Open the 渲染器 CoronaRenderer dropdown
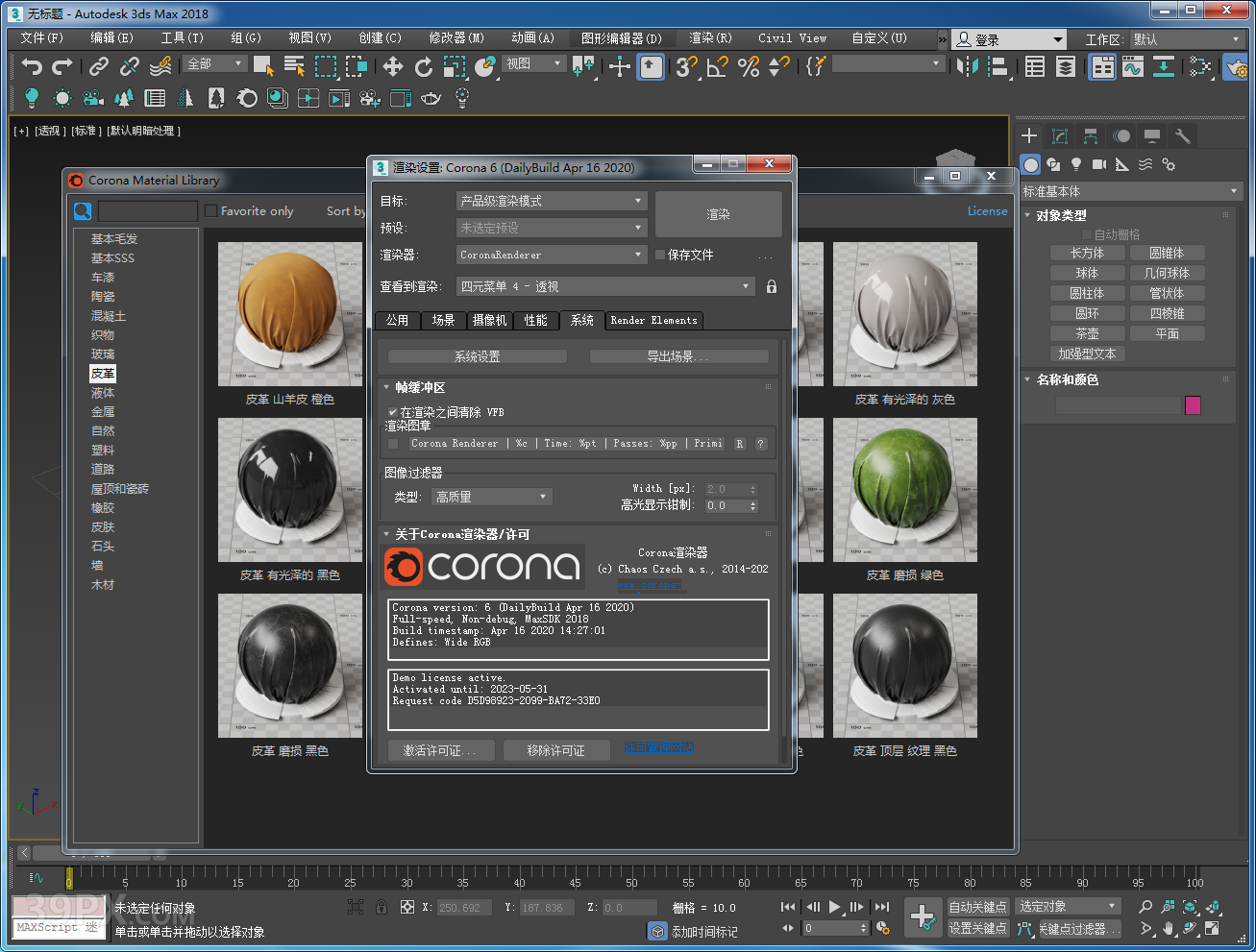 (551, 255)
